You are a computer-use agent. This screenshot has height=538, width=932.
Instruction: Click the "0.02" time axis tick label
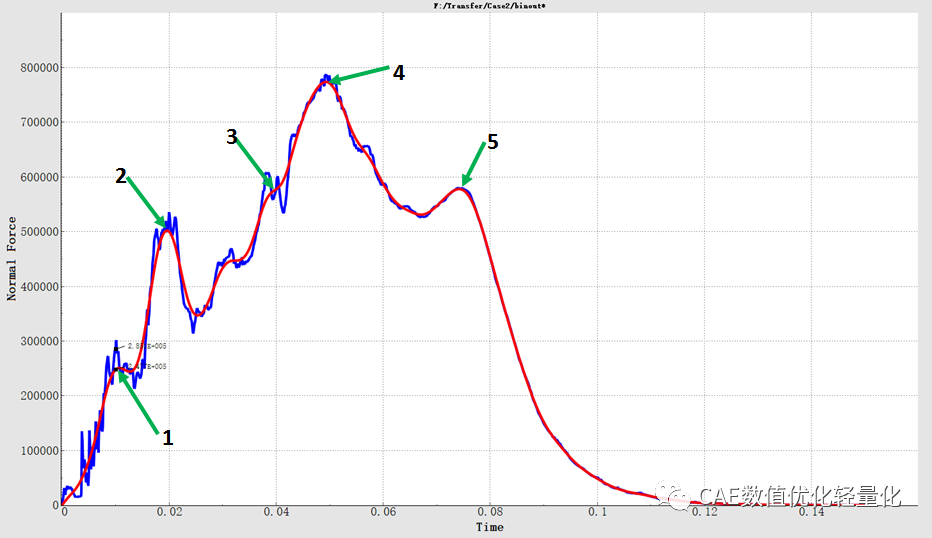(169, 512)
